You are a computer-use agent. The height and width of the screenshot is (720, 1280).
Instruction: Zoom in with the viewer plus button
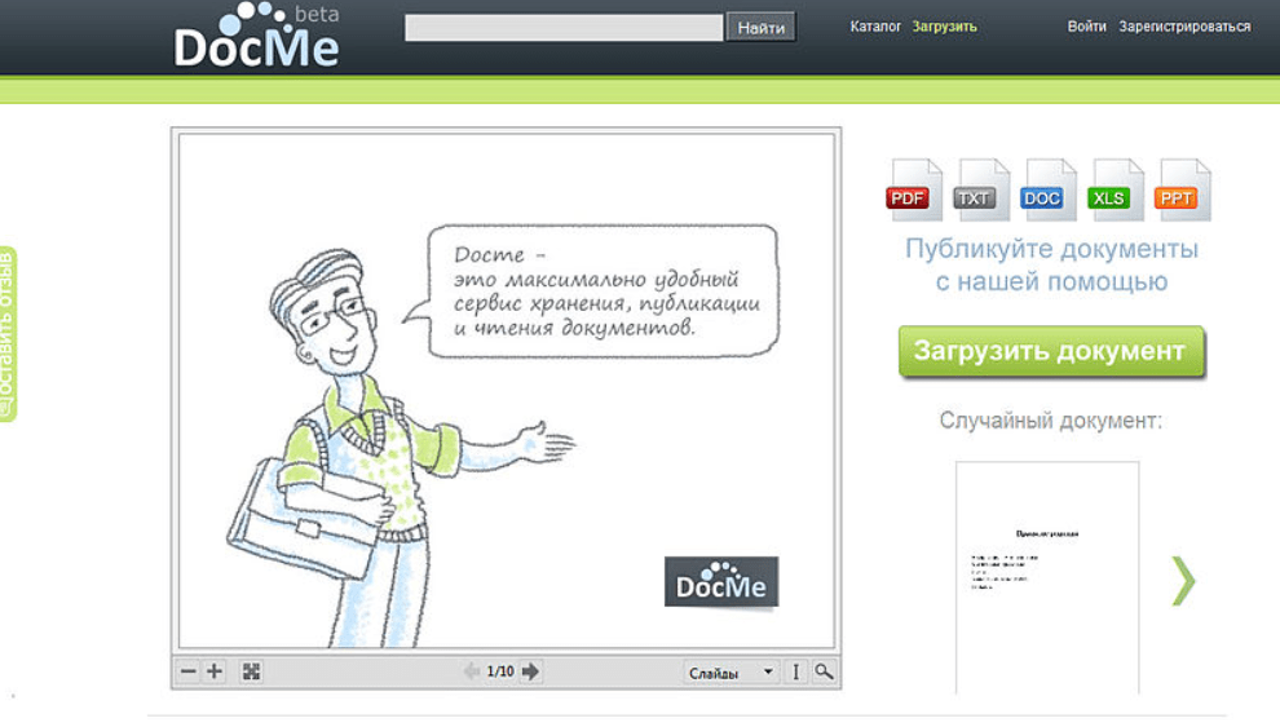(x=214, y=672)
